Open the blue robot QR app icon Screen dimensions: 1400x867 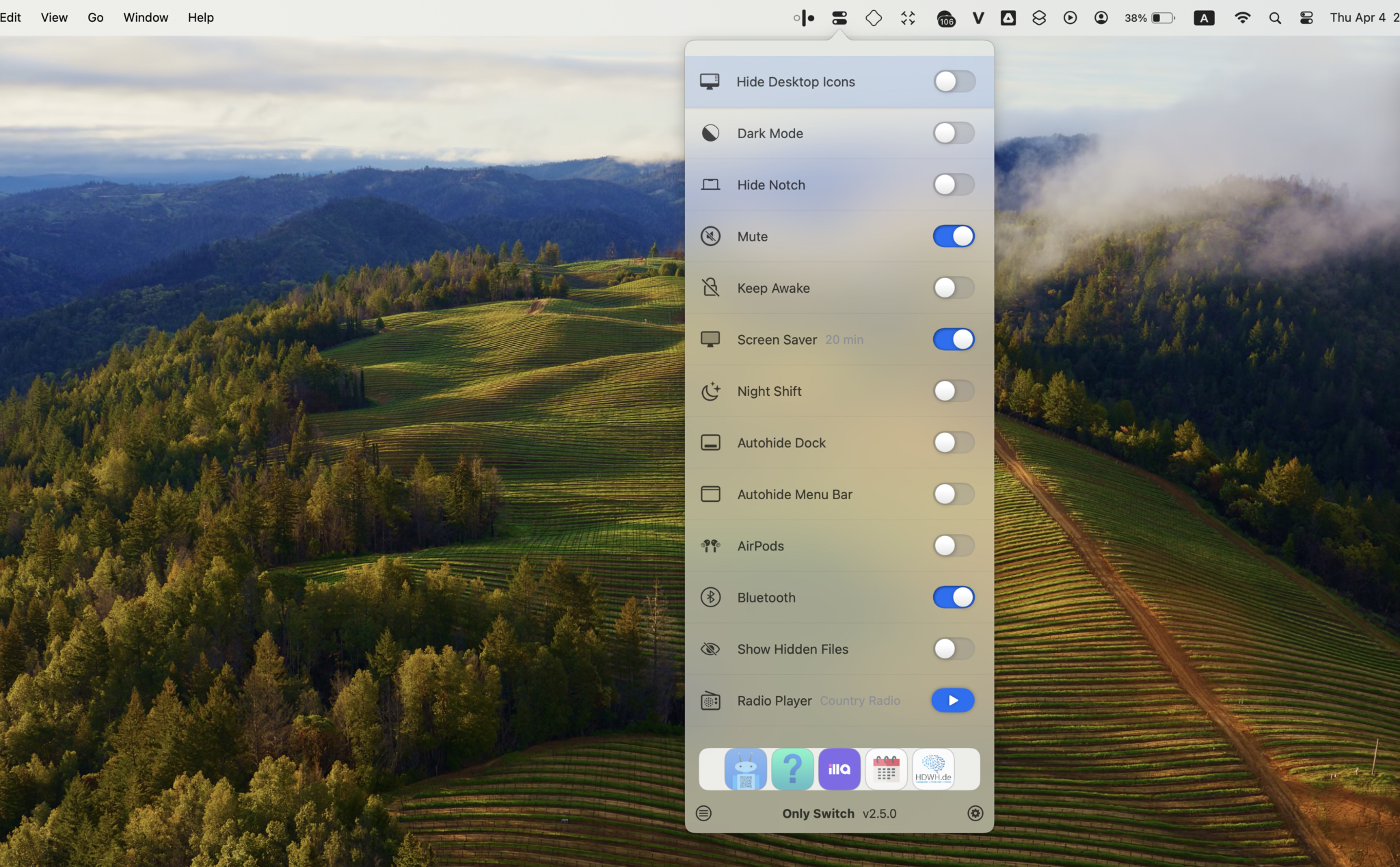pyautogui.click(x=745, y=769)
